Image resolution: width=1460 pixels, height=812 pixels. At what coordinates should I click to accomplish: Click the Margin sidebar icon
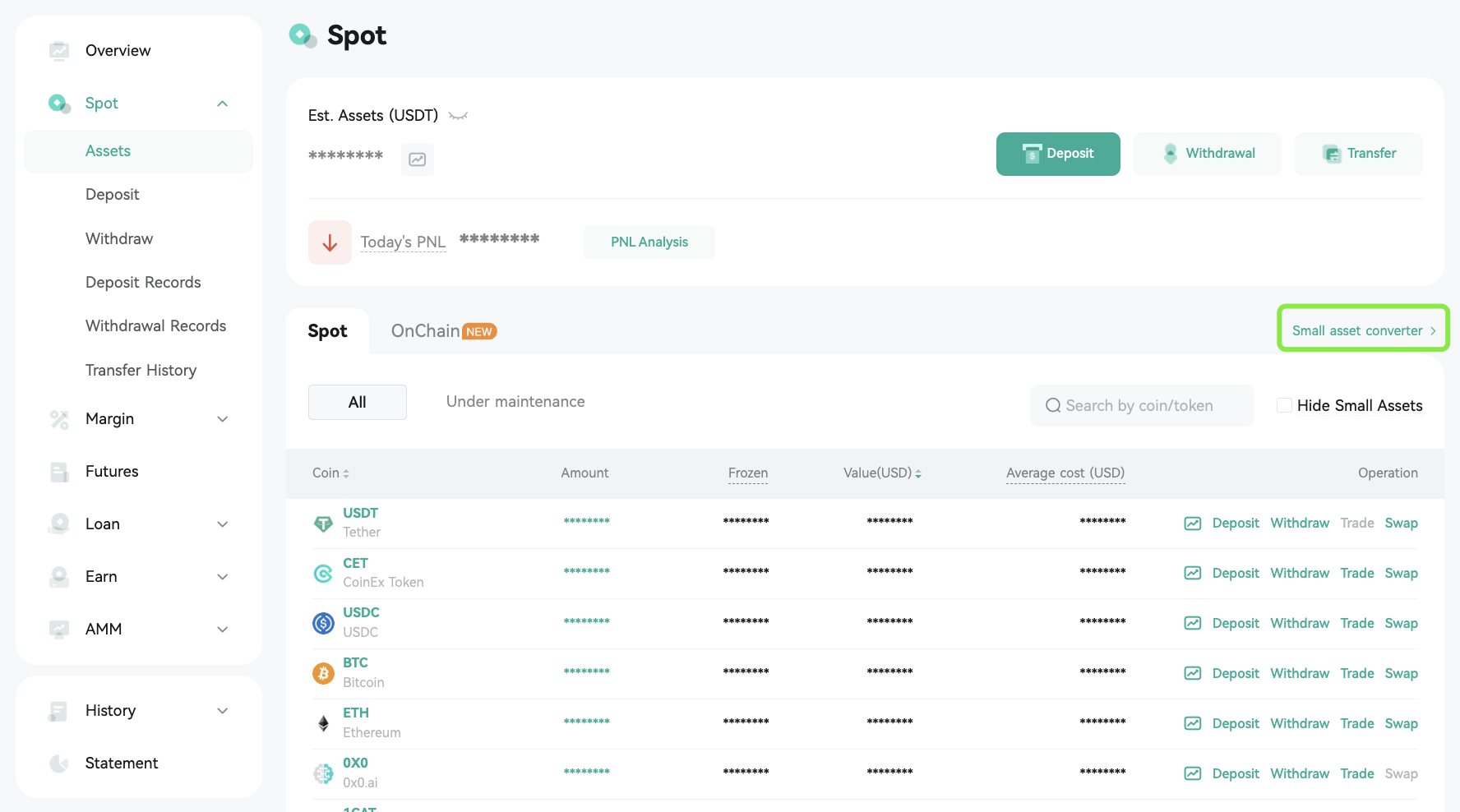[59, 419]
